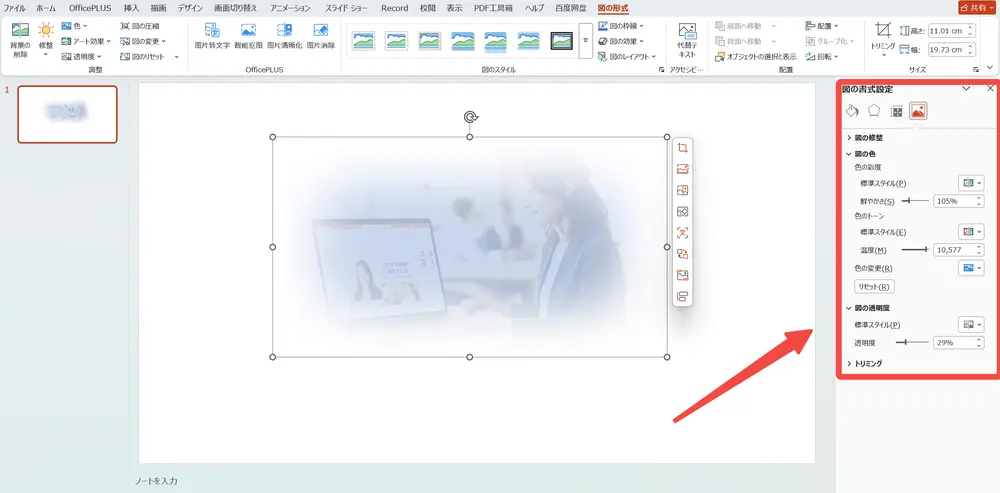Click the replace-shapes icon in floating toolbar

coord(682,254)
